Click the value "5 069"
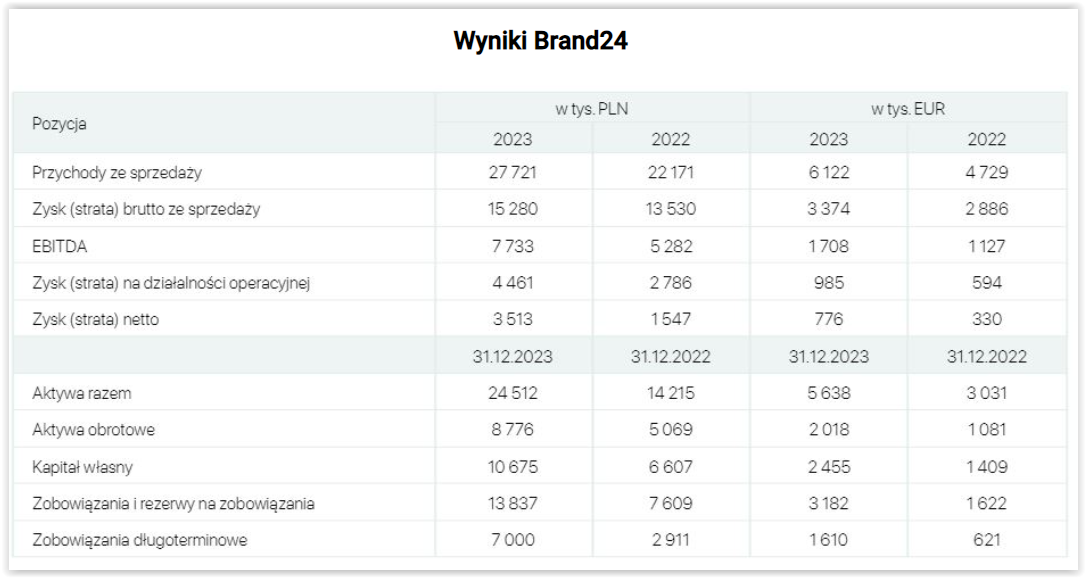This screenshot has height=578, width=1086. click(670, 430)
